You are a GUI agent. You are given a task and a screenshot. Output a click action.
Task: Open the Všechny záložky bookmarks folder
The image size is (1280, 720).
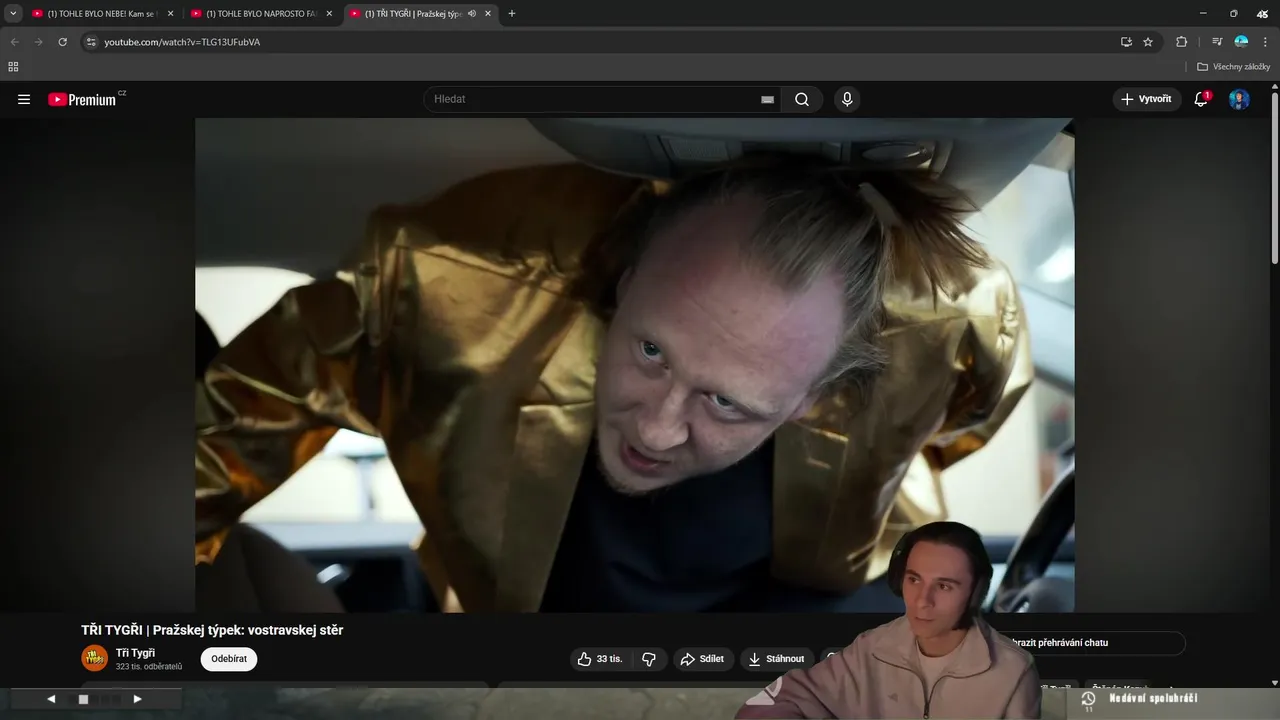coord(1233,67)
